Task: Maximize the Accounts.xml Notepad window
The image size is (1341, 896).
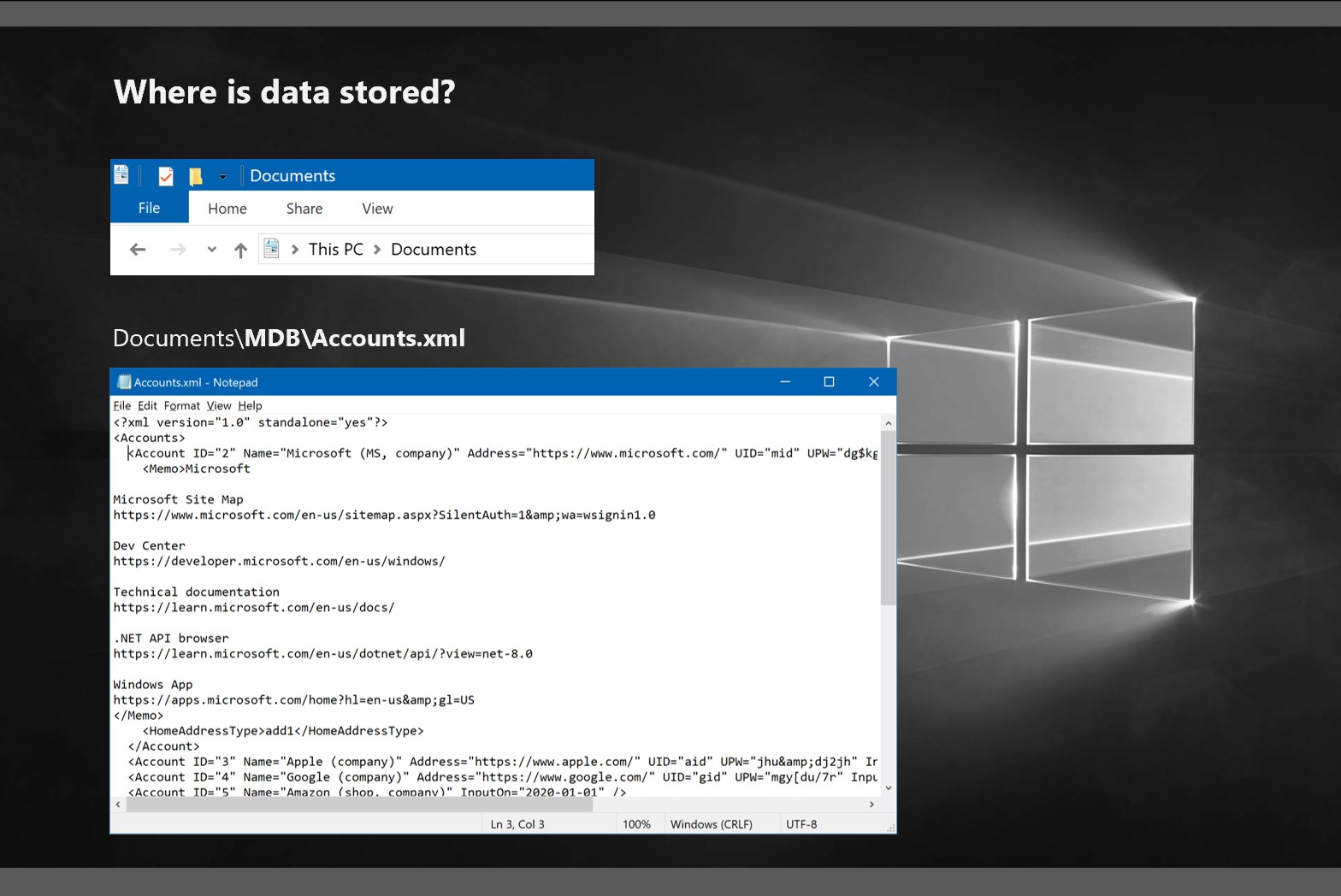Action: point(829,381)
